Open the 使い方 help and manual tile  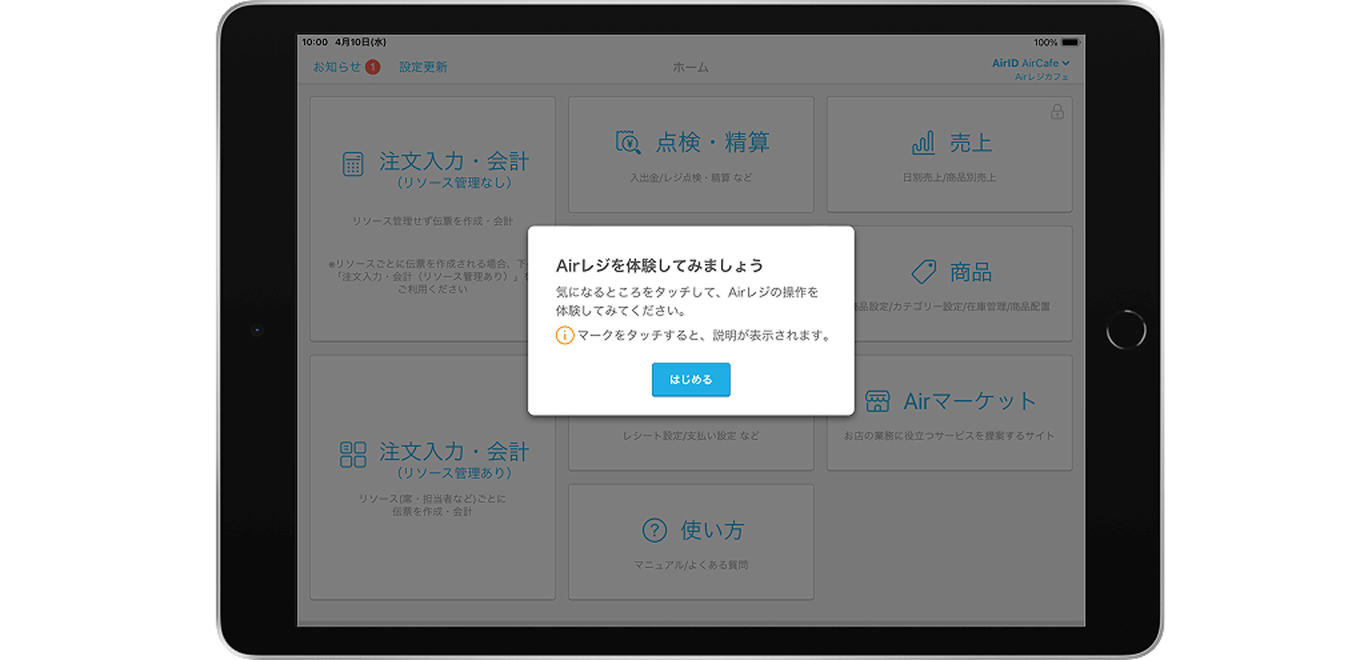[692, 540]
